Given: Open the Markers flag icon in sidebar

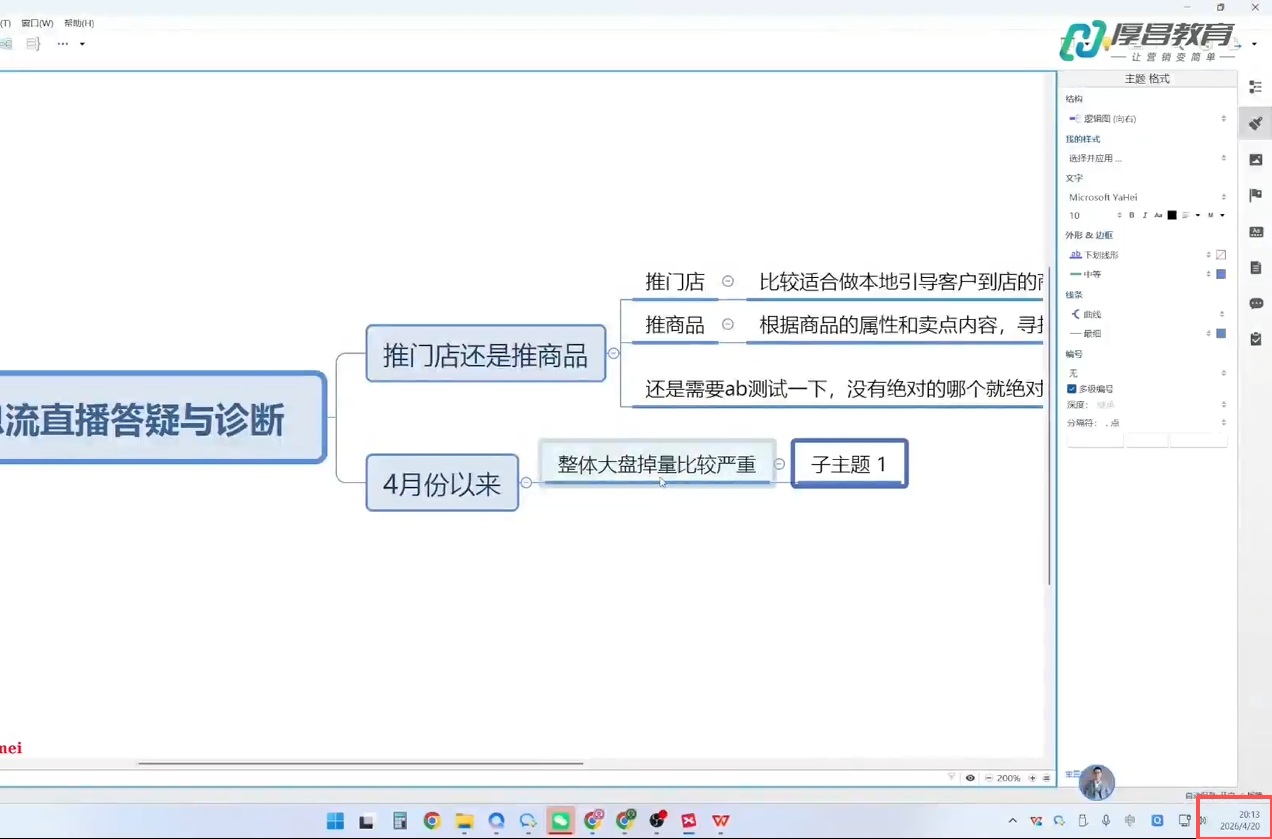Looking at the screenshot, I should tap(1255, 196).
